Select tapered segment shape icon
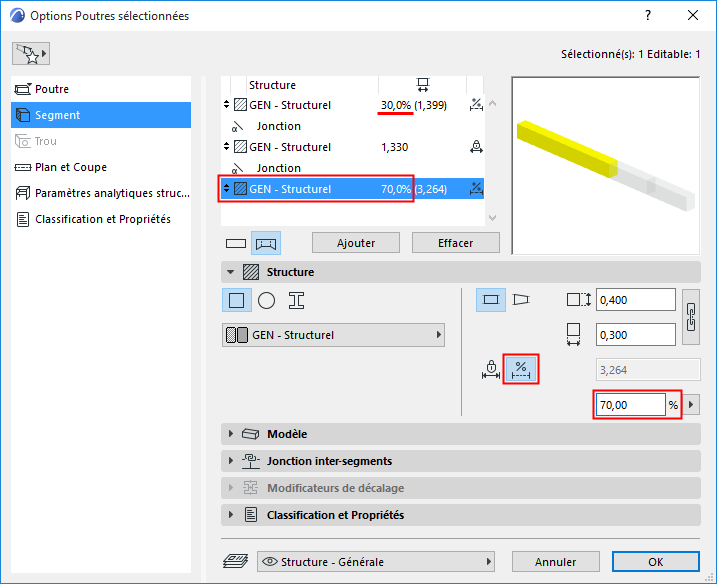This screenshot has width=717, height=584. [521, 300]
